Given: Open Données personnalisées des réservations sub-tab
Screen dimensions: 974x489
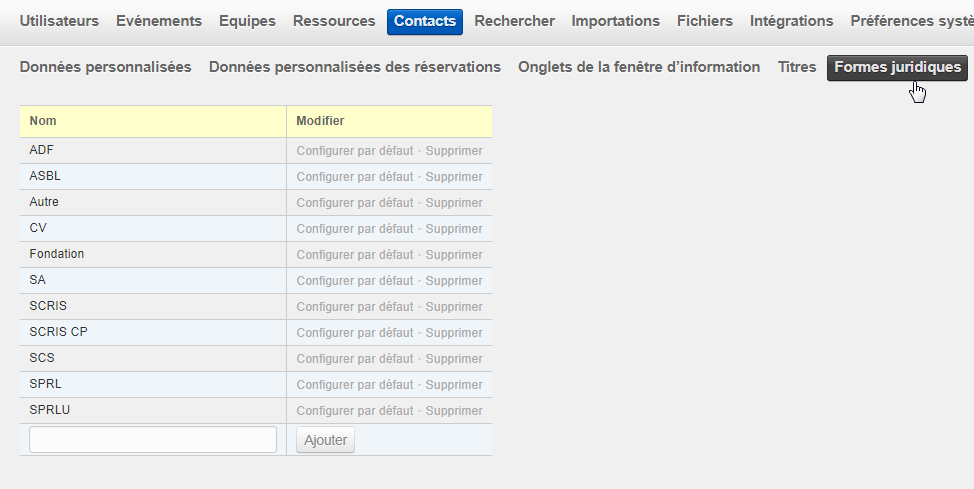Looking at the screenshot, I should 354,67.
